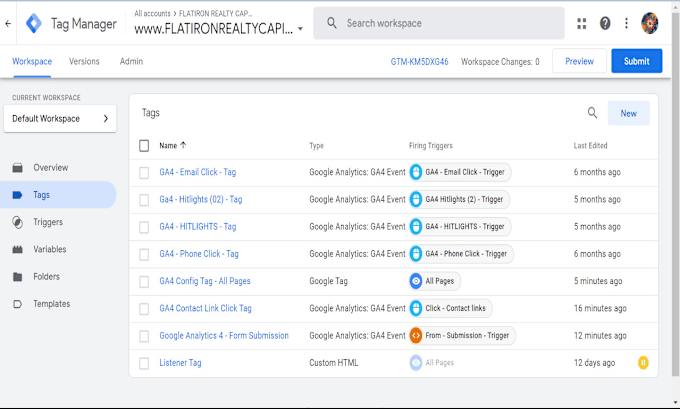Click the Triggers sidebar icon
The image size is (680, 409).
coord(17,222)
